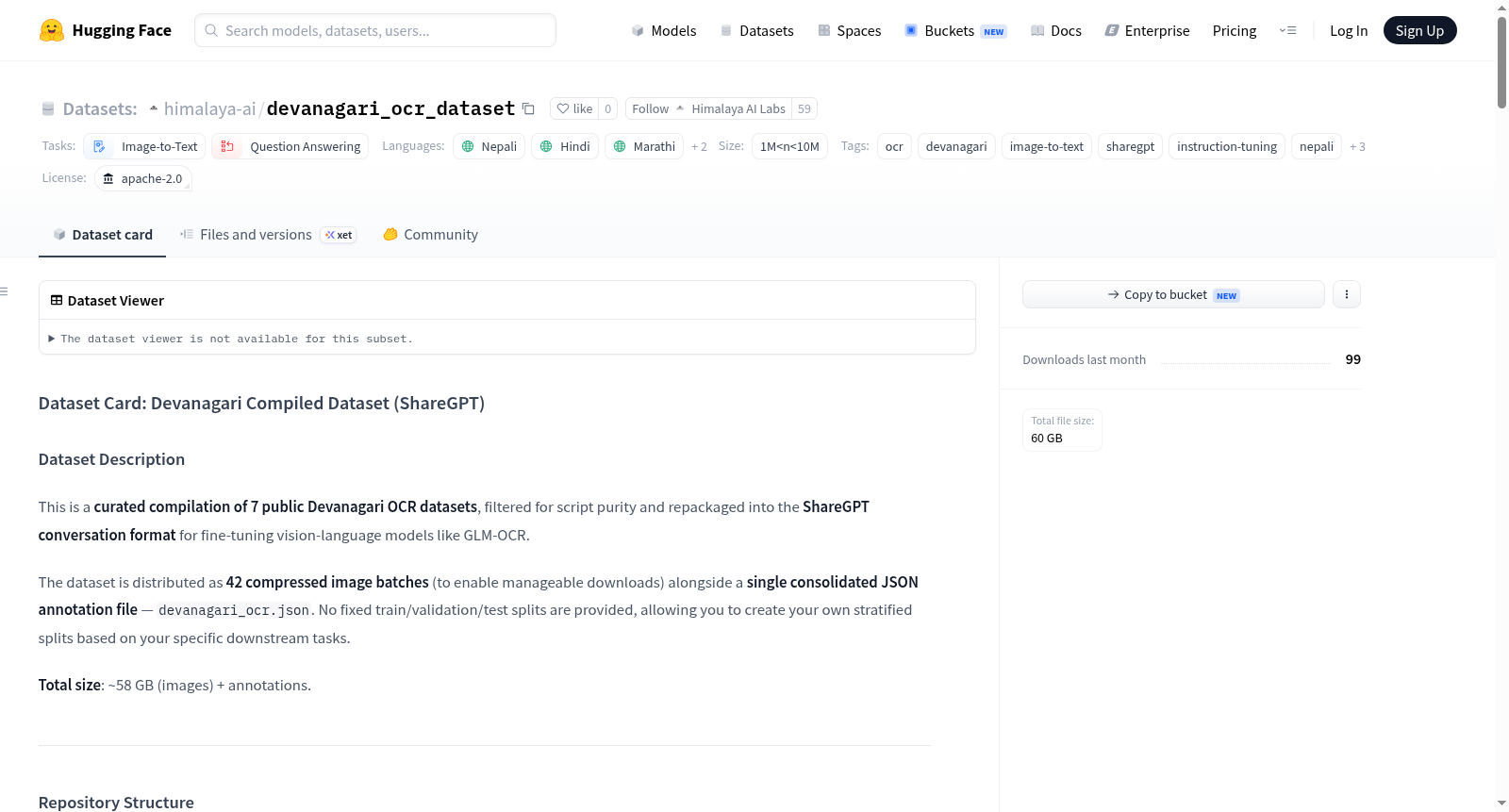Filter by the Hindi language tag
Viewport: 1509px width, 812px height.
[565, 146]
